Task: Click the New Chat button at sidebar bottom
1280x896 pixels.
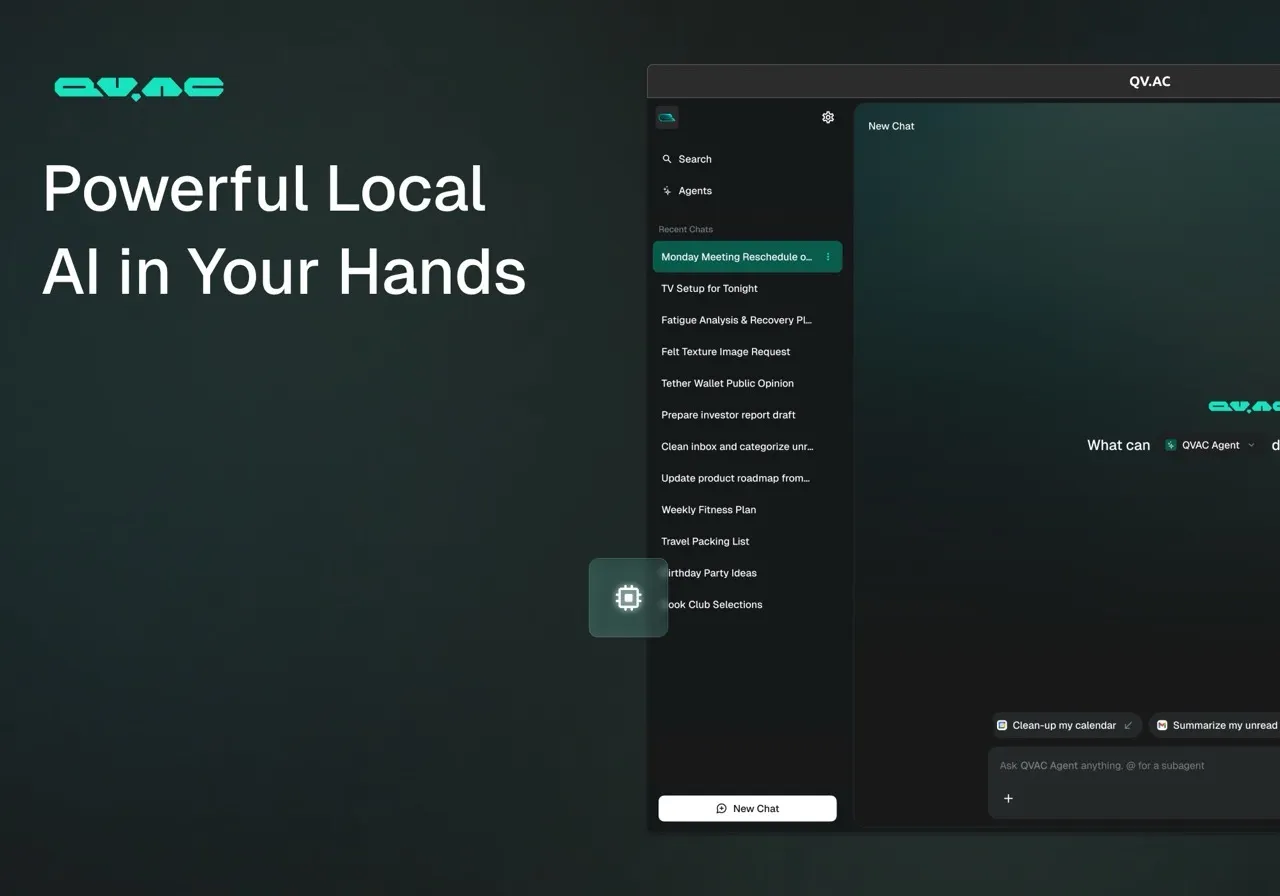Action: click(x=747, y=808)
